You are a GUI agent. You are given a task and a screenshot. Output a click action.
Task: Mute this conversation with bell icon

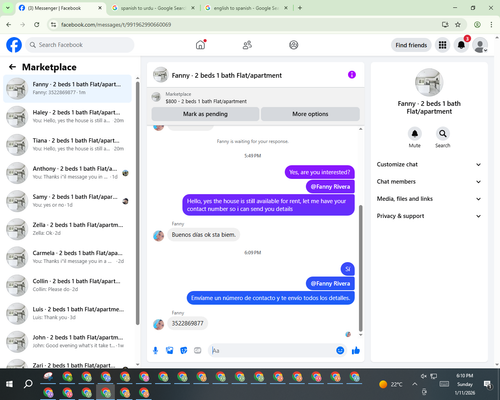click(415, 134)
